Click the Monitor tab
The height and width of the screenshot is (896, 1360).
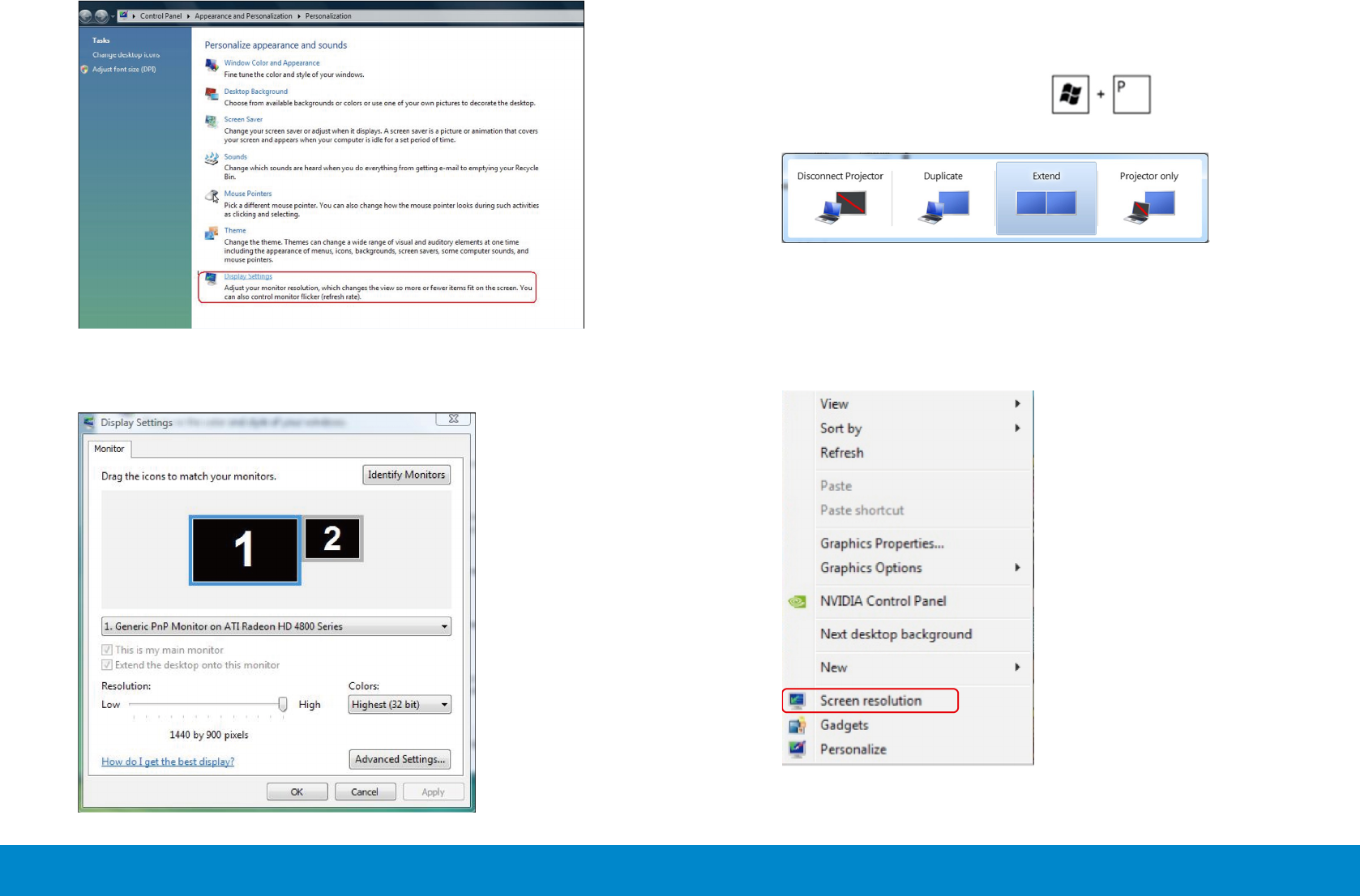109,449
